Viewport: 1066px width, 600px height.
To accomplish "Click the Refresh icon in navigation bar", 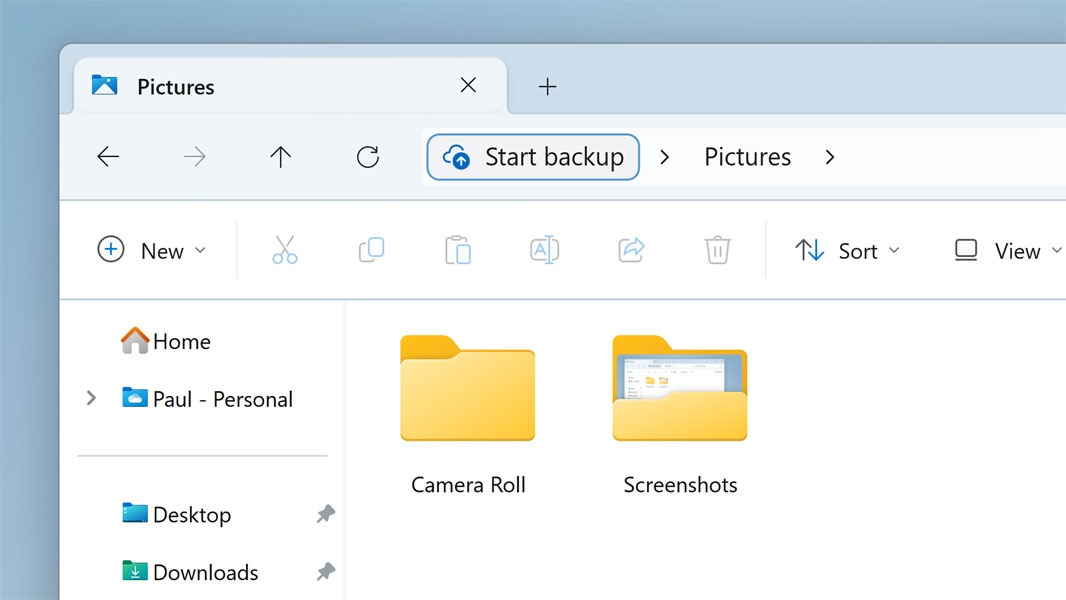I will tap(368, 157).
